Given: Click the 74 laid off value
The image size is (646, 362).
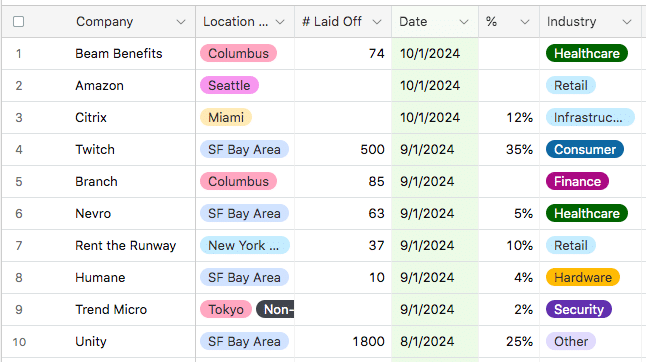Looking at the screenshot, I should point(377,54).
